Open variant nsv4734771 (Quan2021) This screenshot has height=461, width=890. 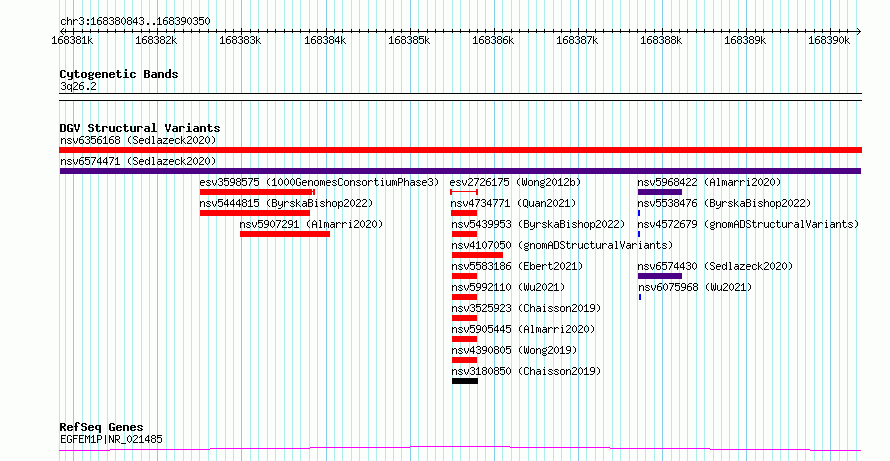tap(514, 203)
